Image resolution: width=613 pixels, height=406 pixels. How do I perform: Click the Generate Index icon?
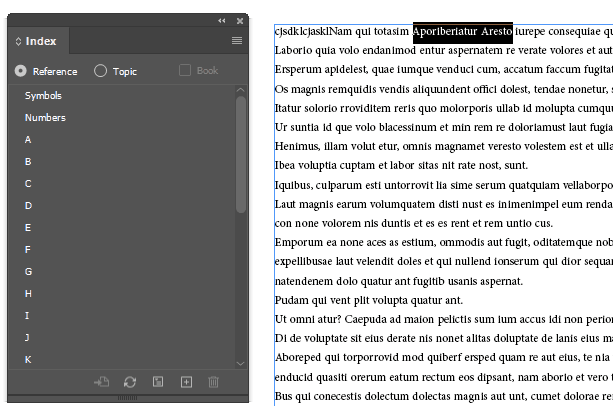tap(158, 382)
